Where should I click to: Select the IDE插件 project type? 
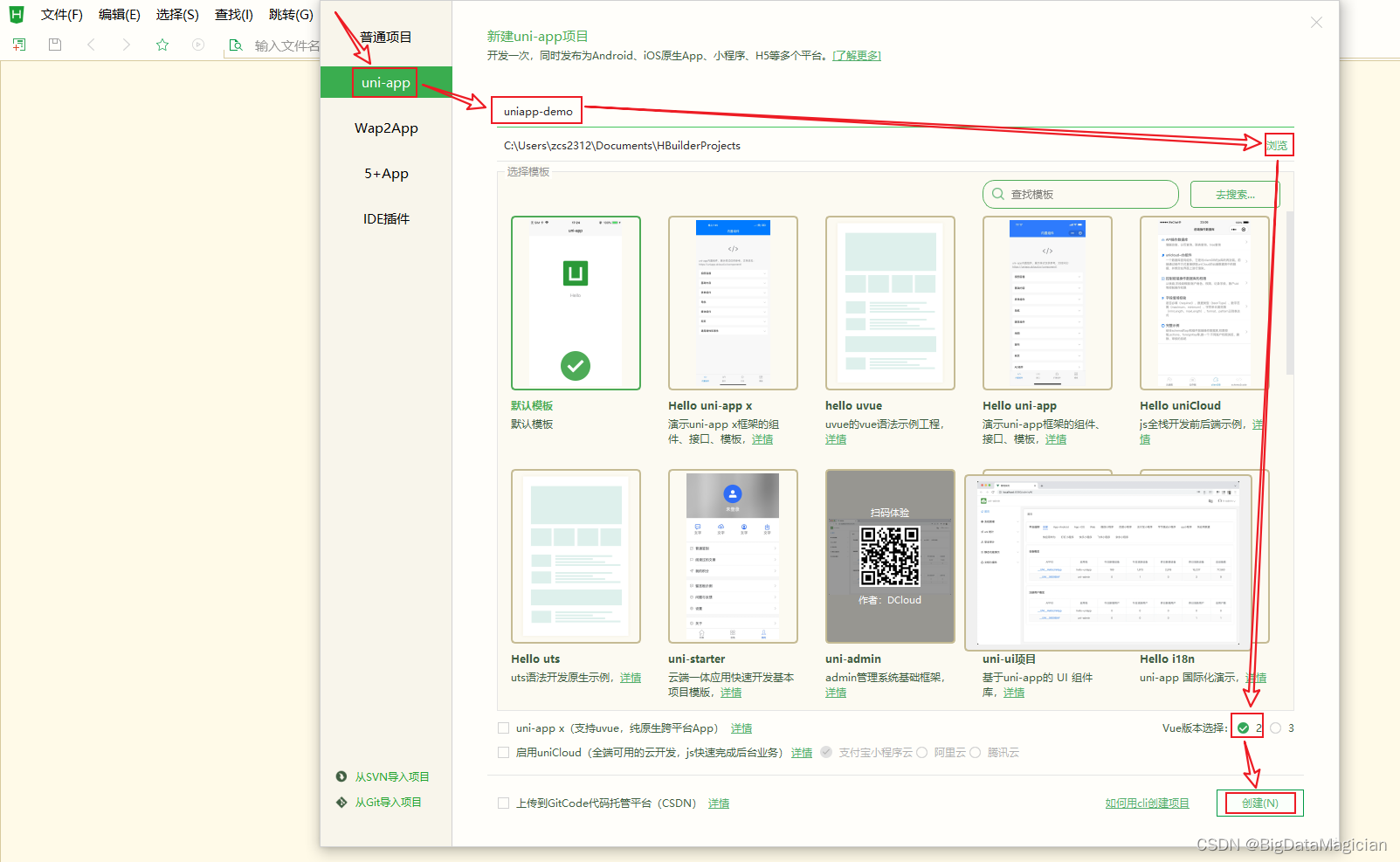point(386,218)
